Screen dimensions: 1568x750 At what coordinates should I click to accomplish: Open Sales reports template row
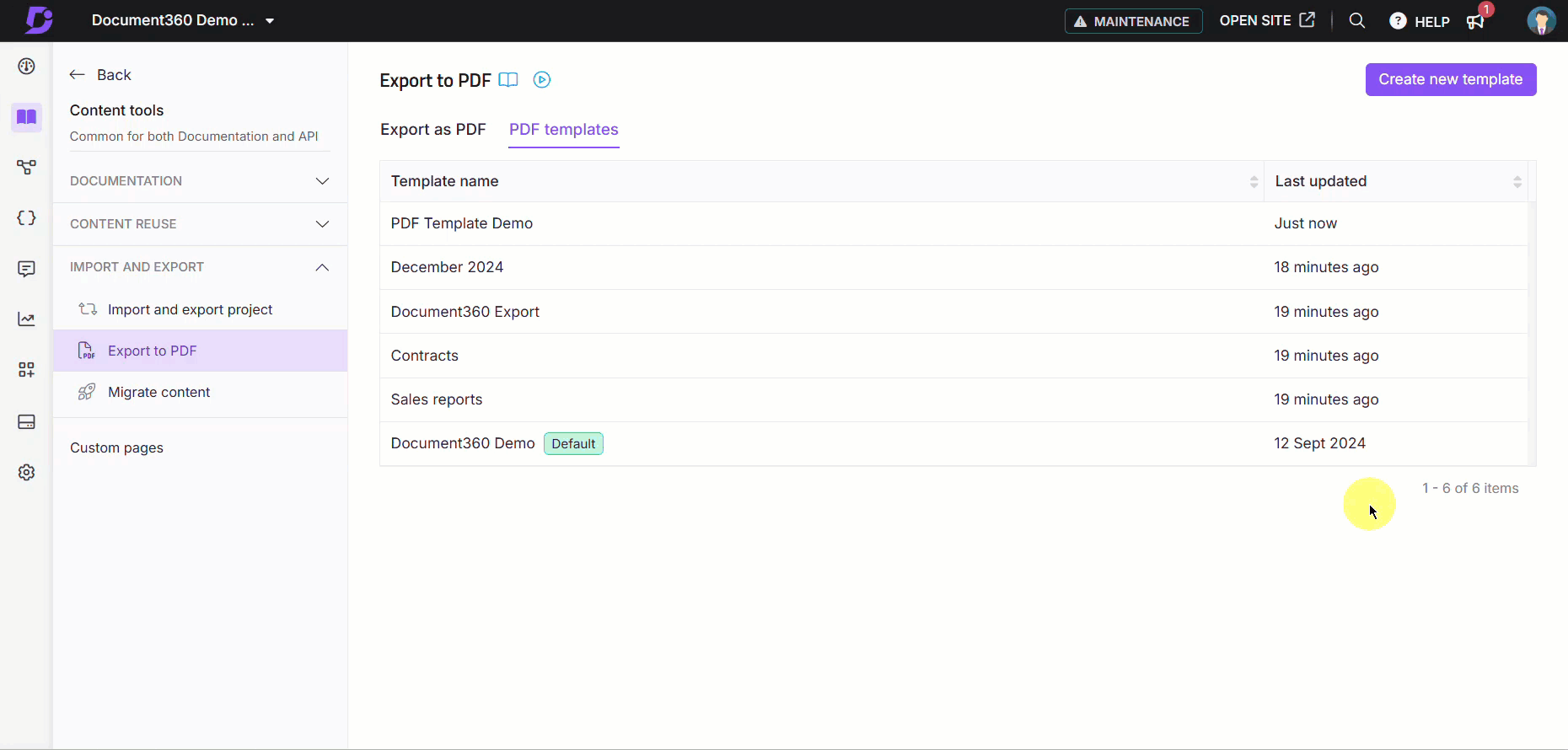953,399
